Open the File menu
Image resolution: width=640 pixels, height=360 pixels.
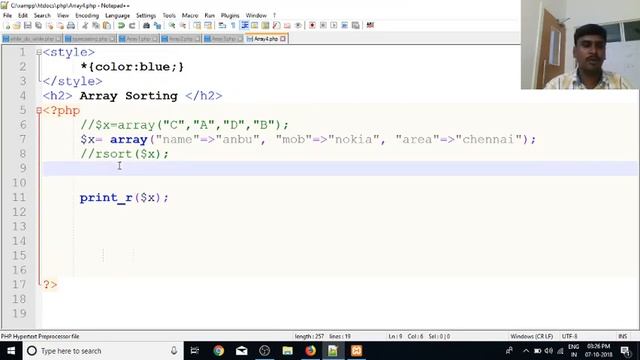coord(7,16)
